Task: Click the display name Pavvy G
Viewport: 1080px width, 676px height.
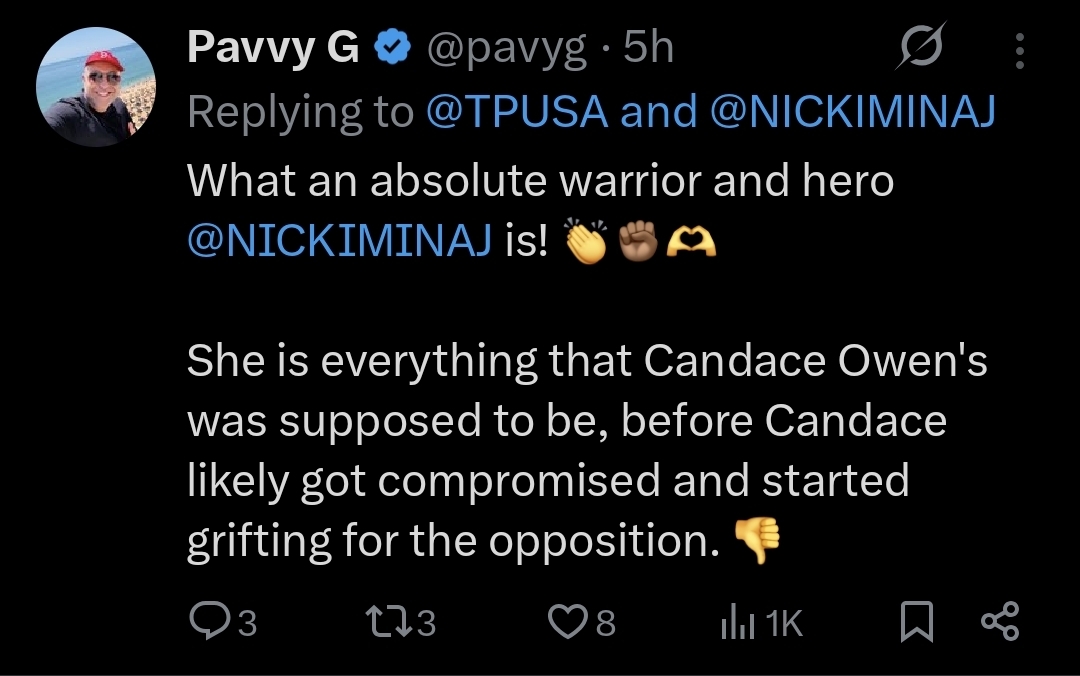Action: 273,49
